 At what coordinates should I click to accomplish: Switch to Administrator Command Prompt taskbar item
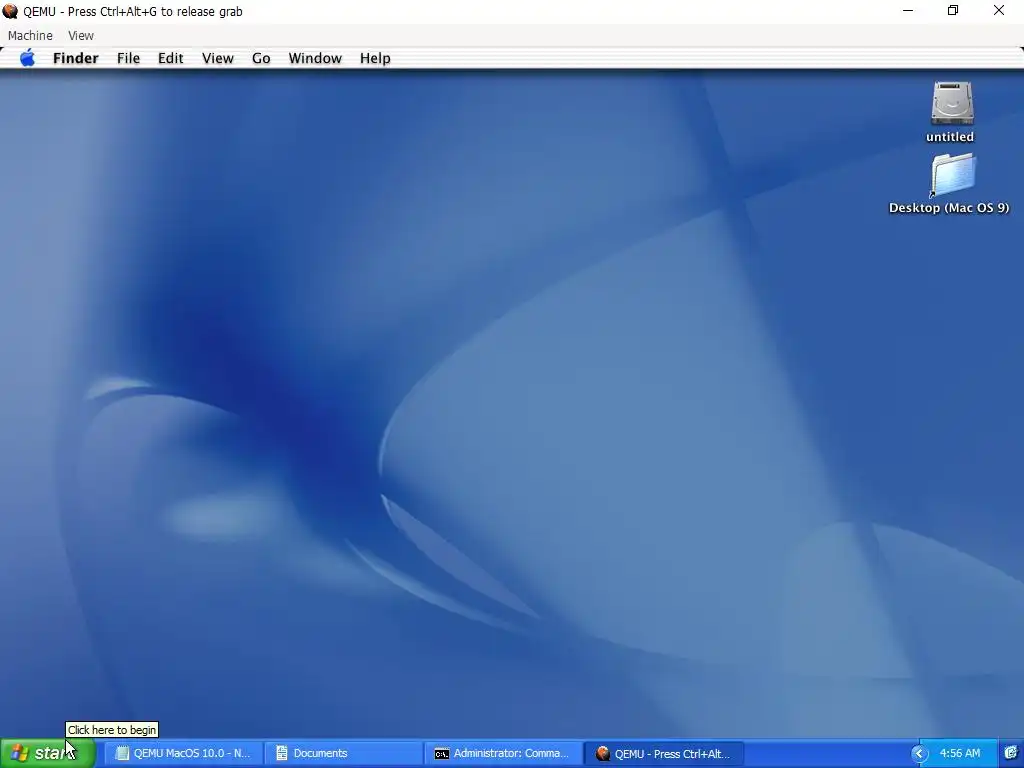504,753
